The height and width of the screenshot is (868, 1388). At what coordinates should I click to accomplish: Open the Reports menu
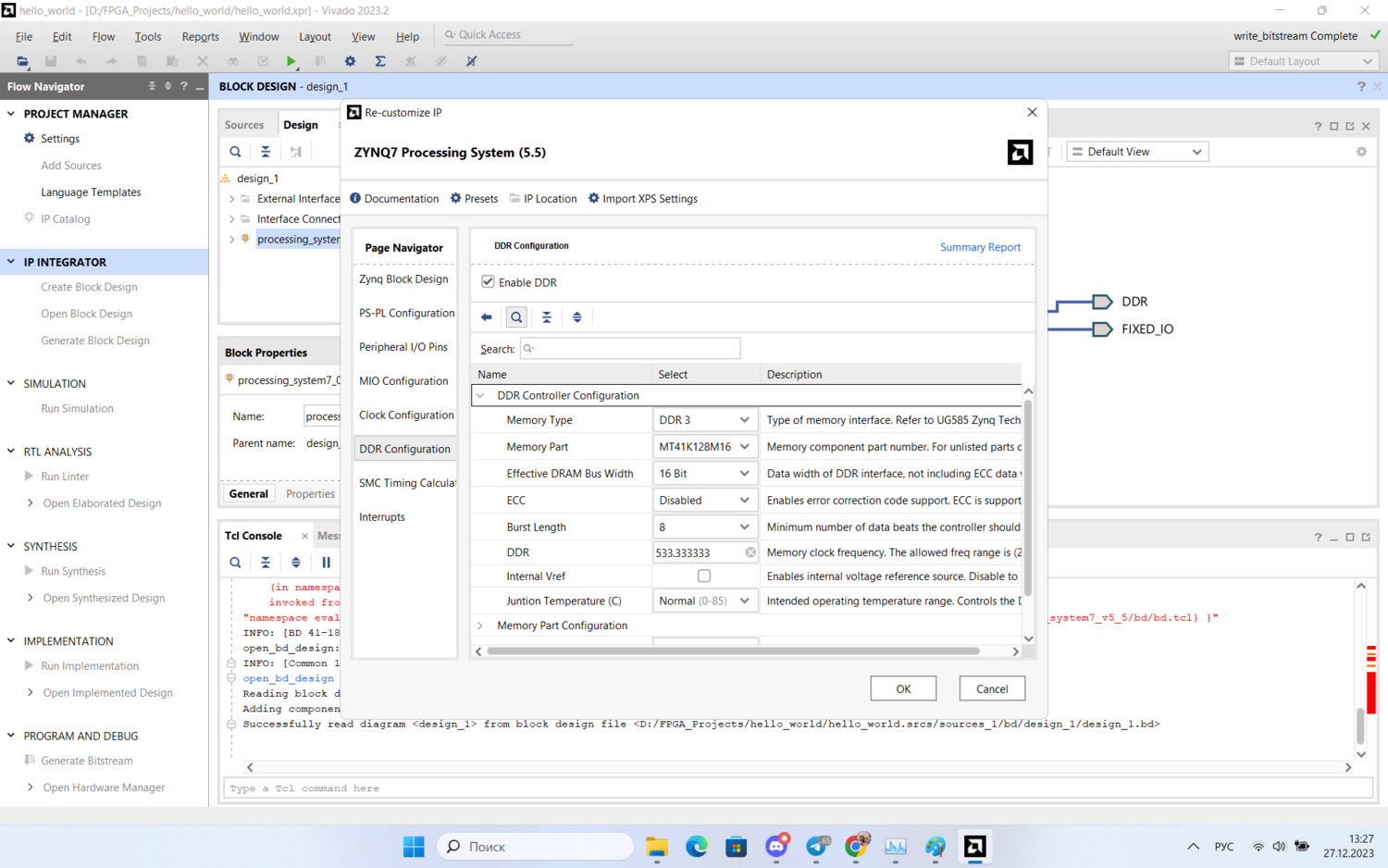point(200,37)
